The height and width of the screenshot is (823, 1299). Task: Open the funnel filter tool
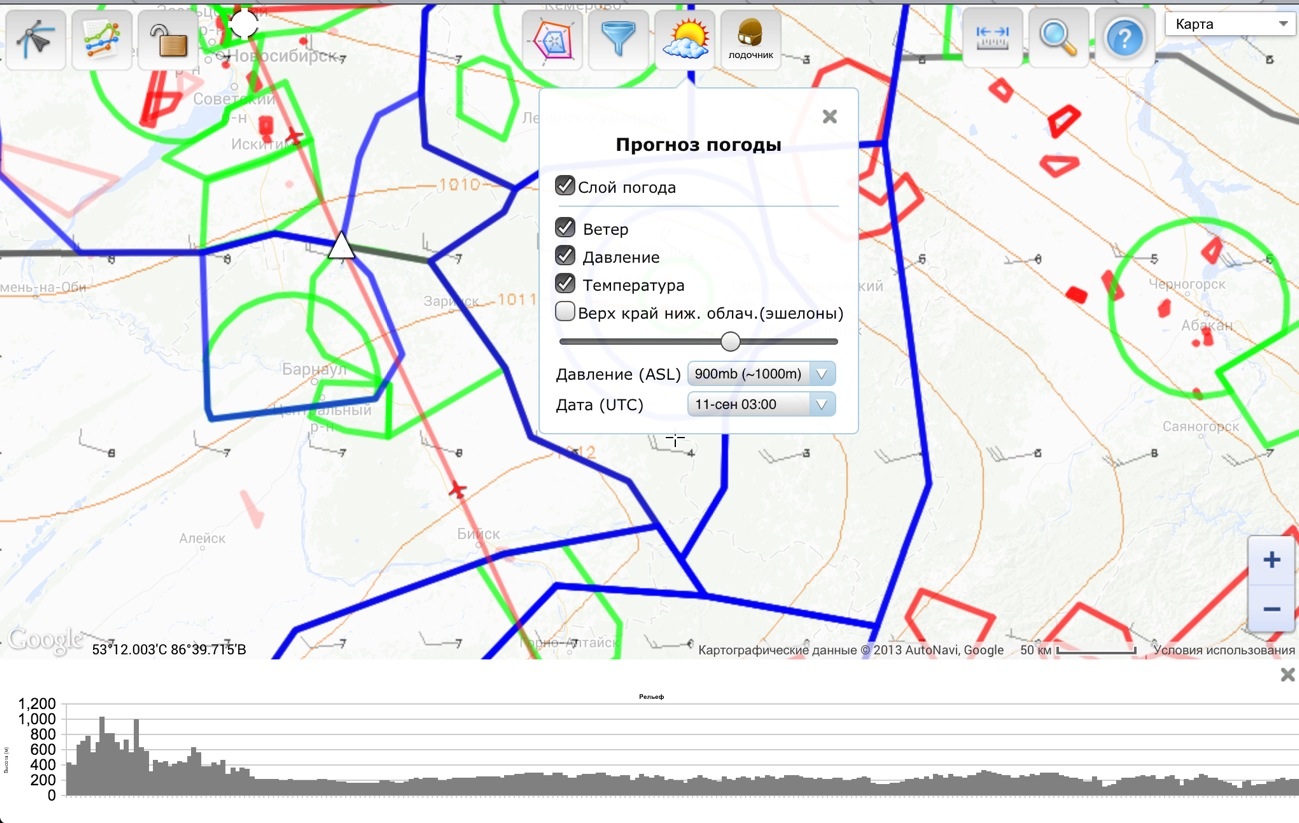(x=618, y=40)
